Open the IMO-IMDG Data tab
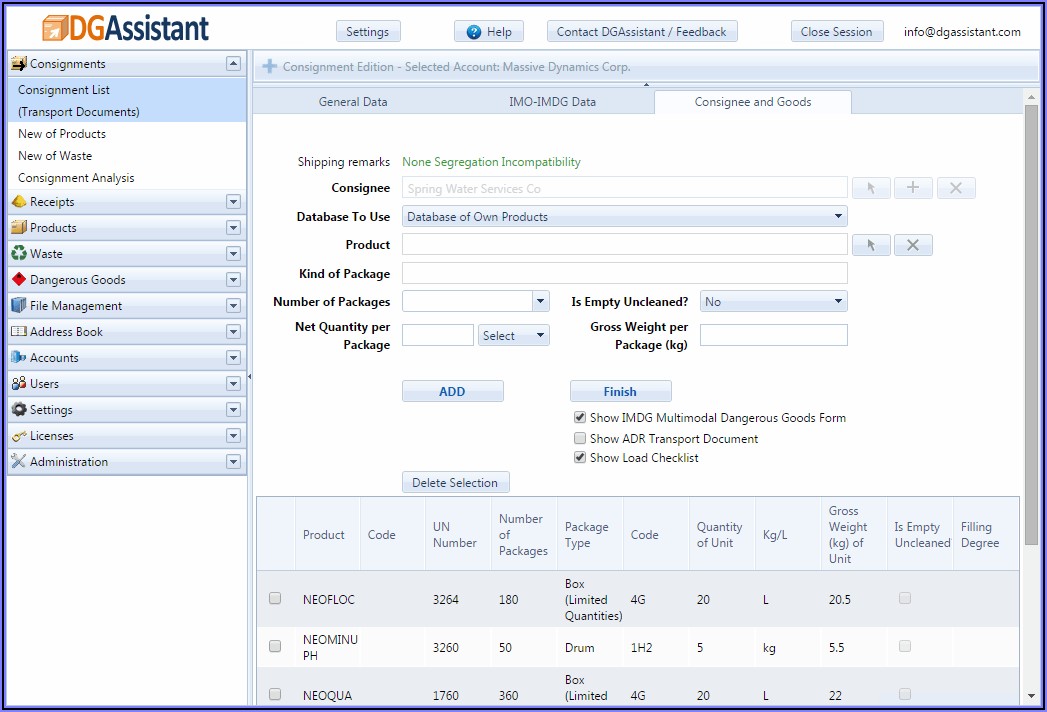1047x712 pixels. [553, 102]
